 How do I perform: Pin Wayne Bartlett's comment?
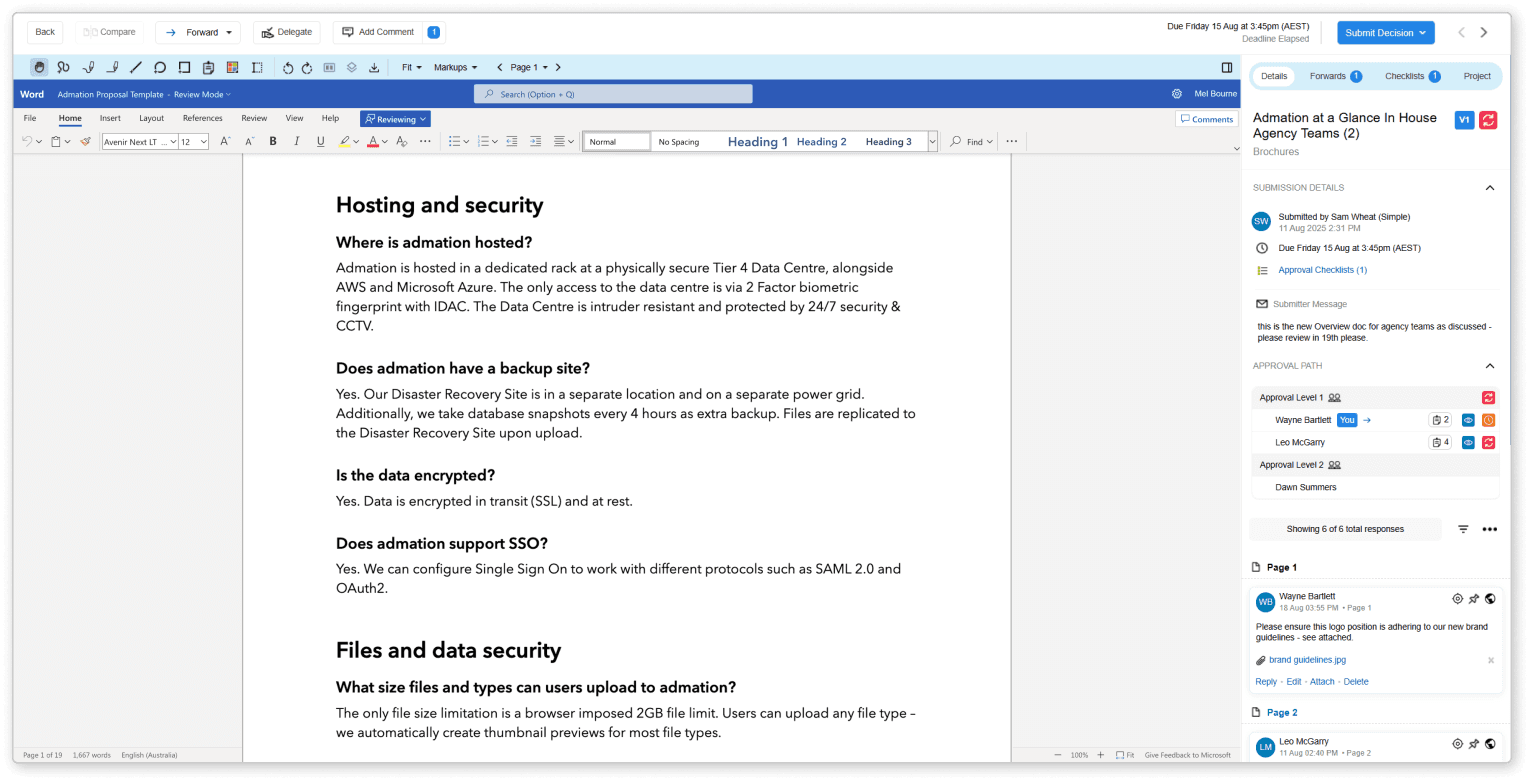pos(1473,599)
